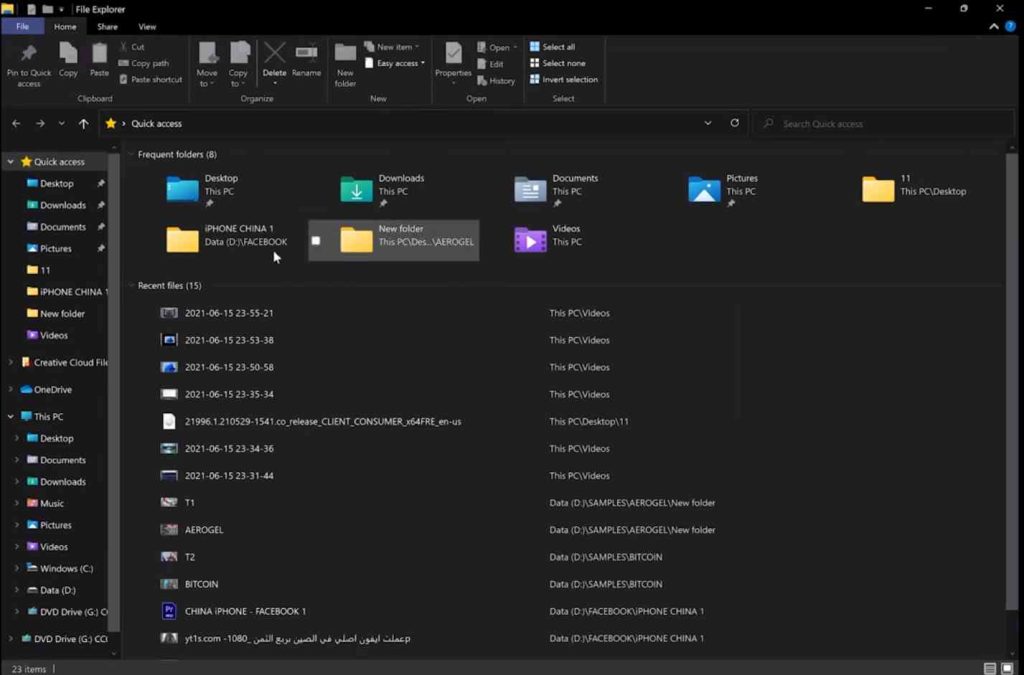Click the Search Quick access box

pyautogui.click(x=883, y=123)
